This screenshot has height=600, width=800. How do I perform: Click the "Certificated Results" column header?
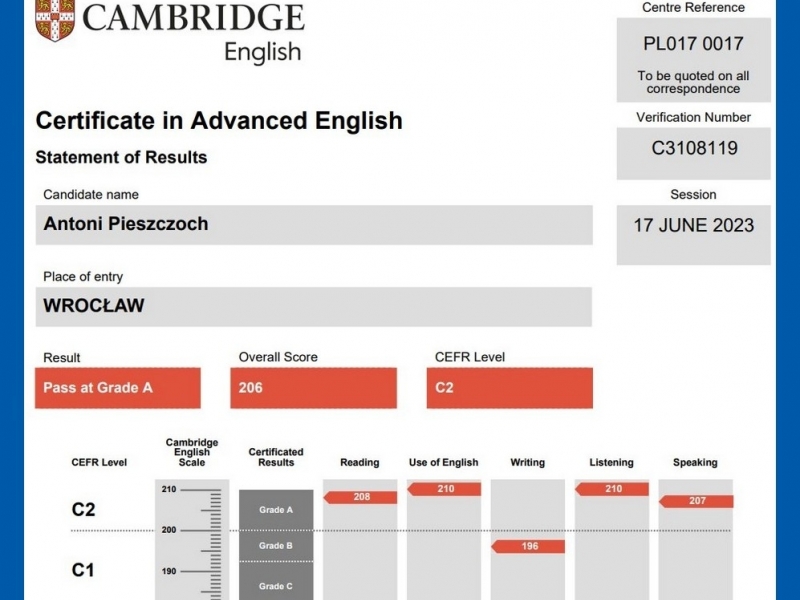coord(276,457)
